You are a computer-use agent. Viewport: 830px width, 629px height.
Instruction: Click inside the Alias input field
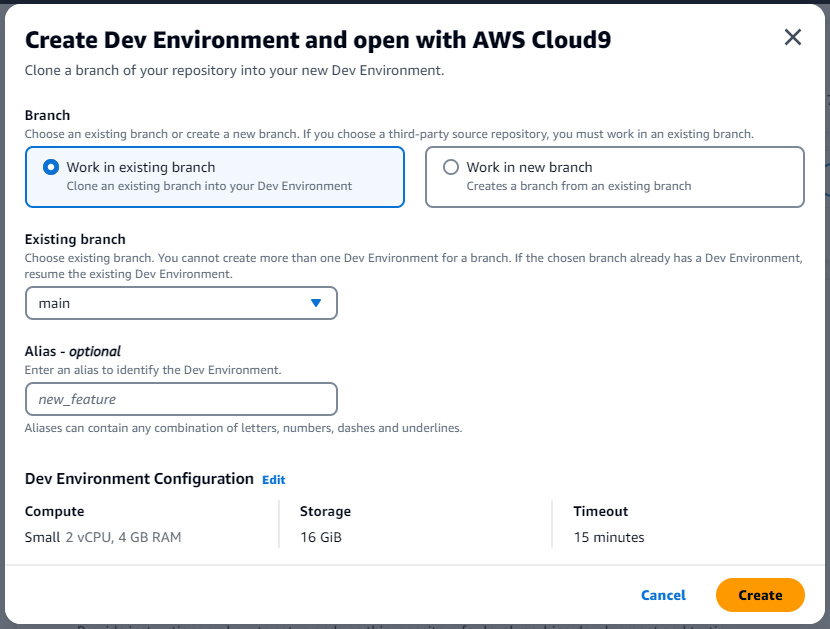(x=180, y=398)
